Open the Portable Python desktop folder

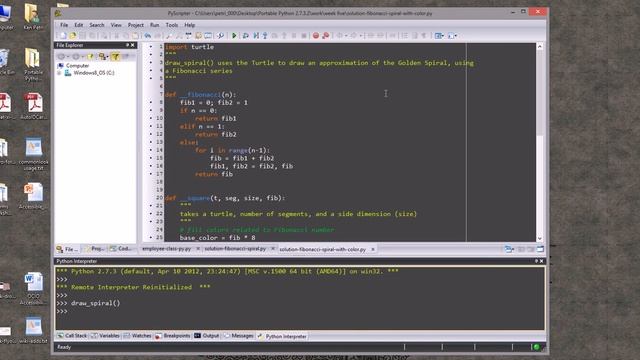pyautogui.click(x=33, y=64)
